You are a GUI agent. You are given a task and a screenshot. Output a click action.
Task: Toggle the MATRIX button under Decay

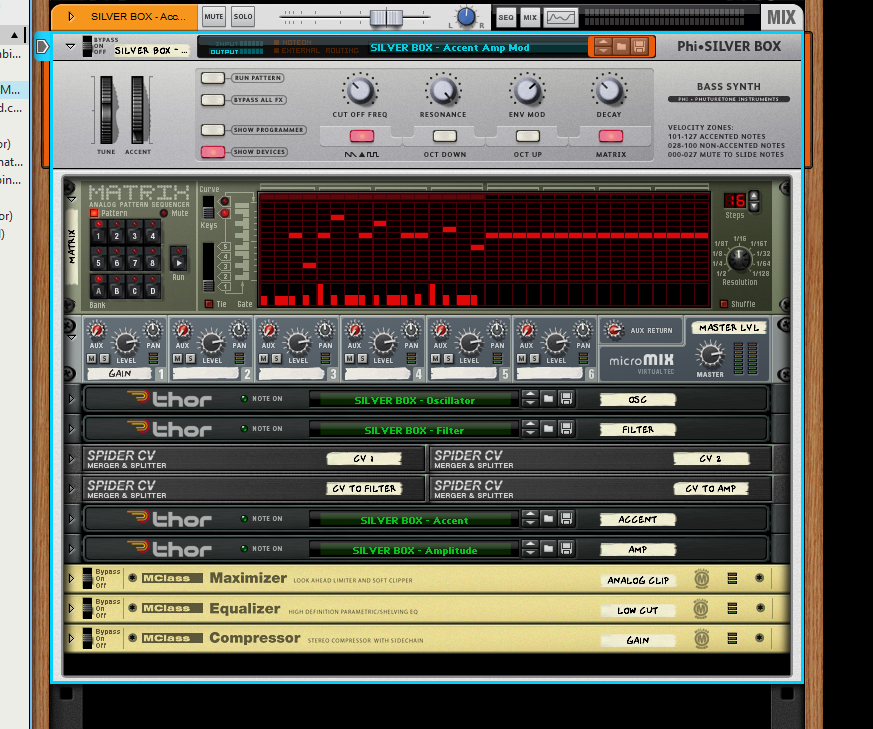pos(611,136)
